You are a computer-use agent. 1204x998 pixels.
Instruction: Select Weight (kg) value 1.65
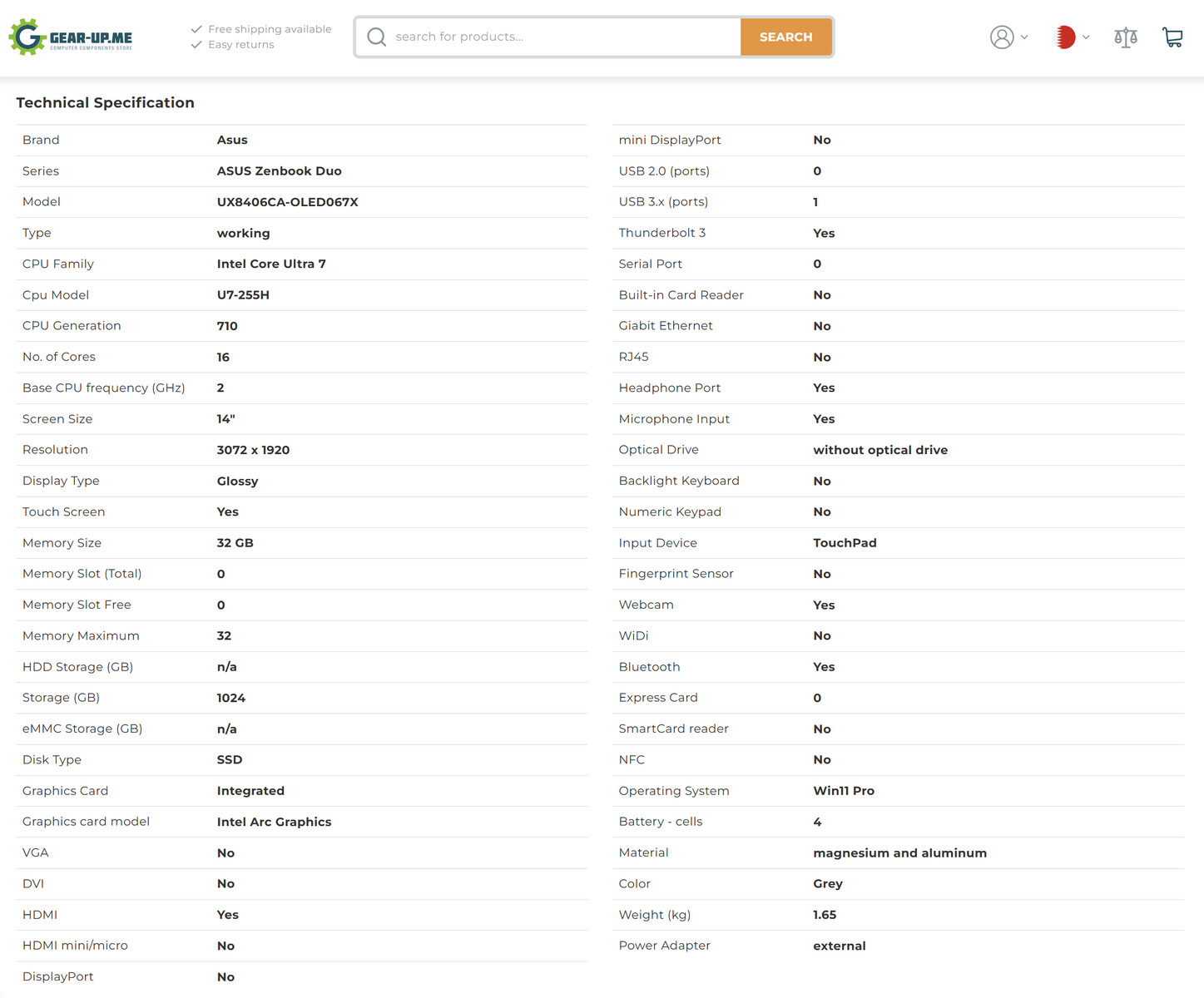pyautogui.click(x=825, y=915)
